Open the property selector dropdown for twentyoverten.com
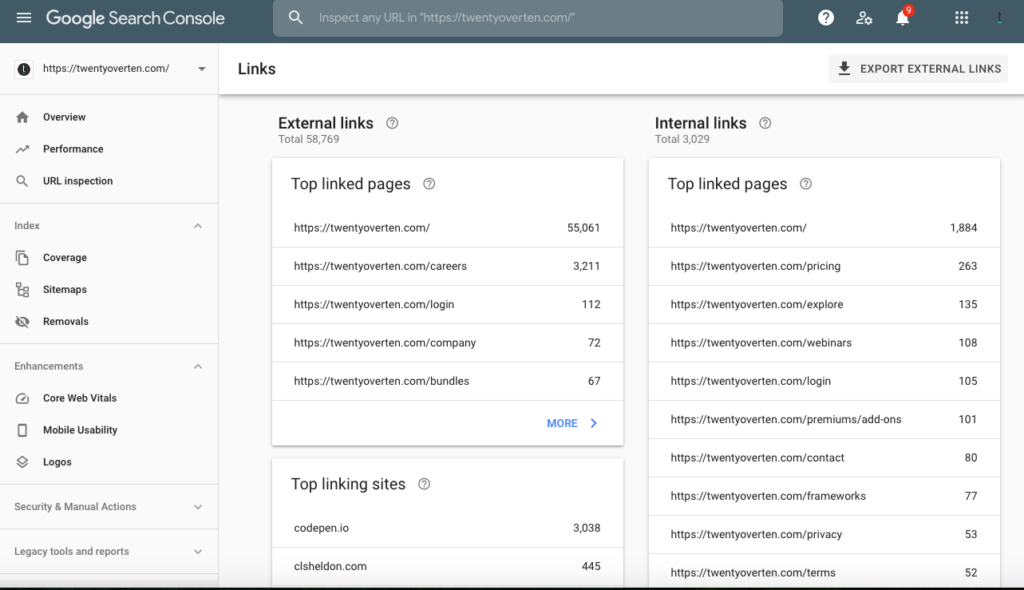The width and height of the screenshot is (1024, 590). click(x=201, y=69)
